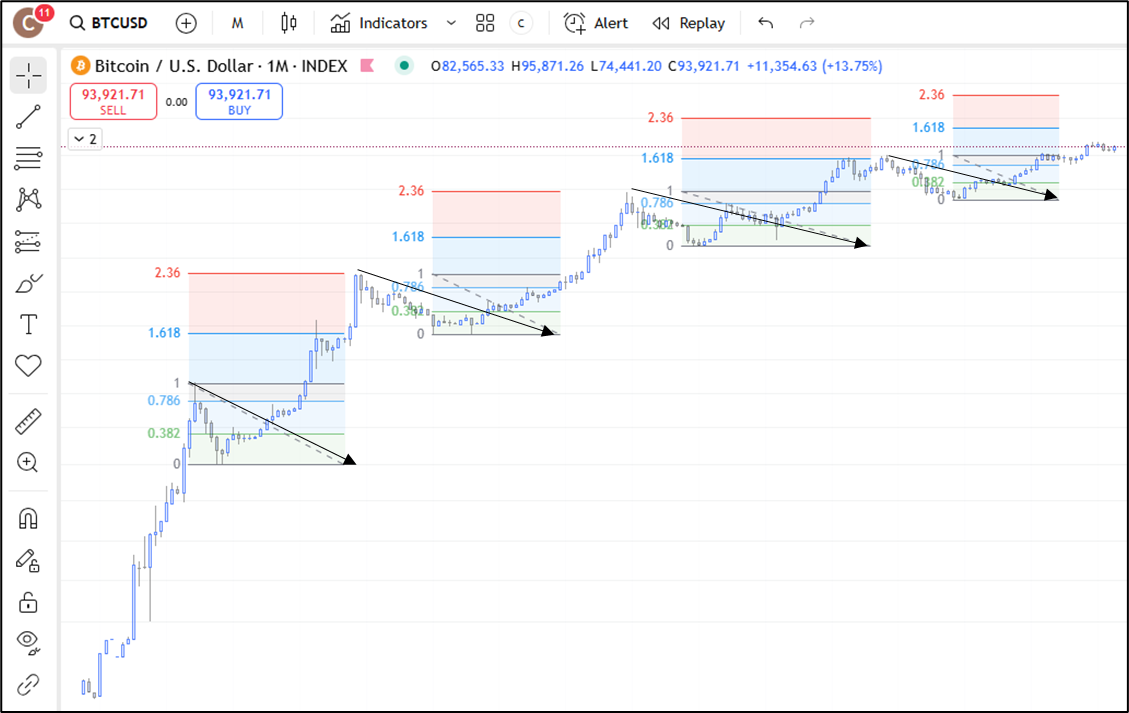The height and width of the screenshot is (713, 1129).
Task: Click the zoom in magnifier tool
Action: pyautogui.click(x=28, y=462)
